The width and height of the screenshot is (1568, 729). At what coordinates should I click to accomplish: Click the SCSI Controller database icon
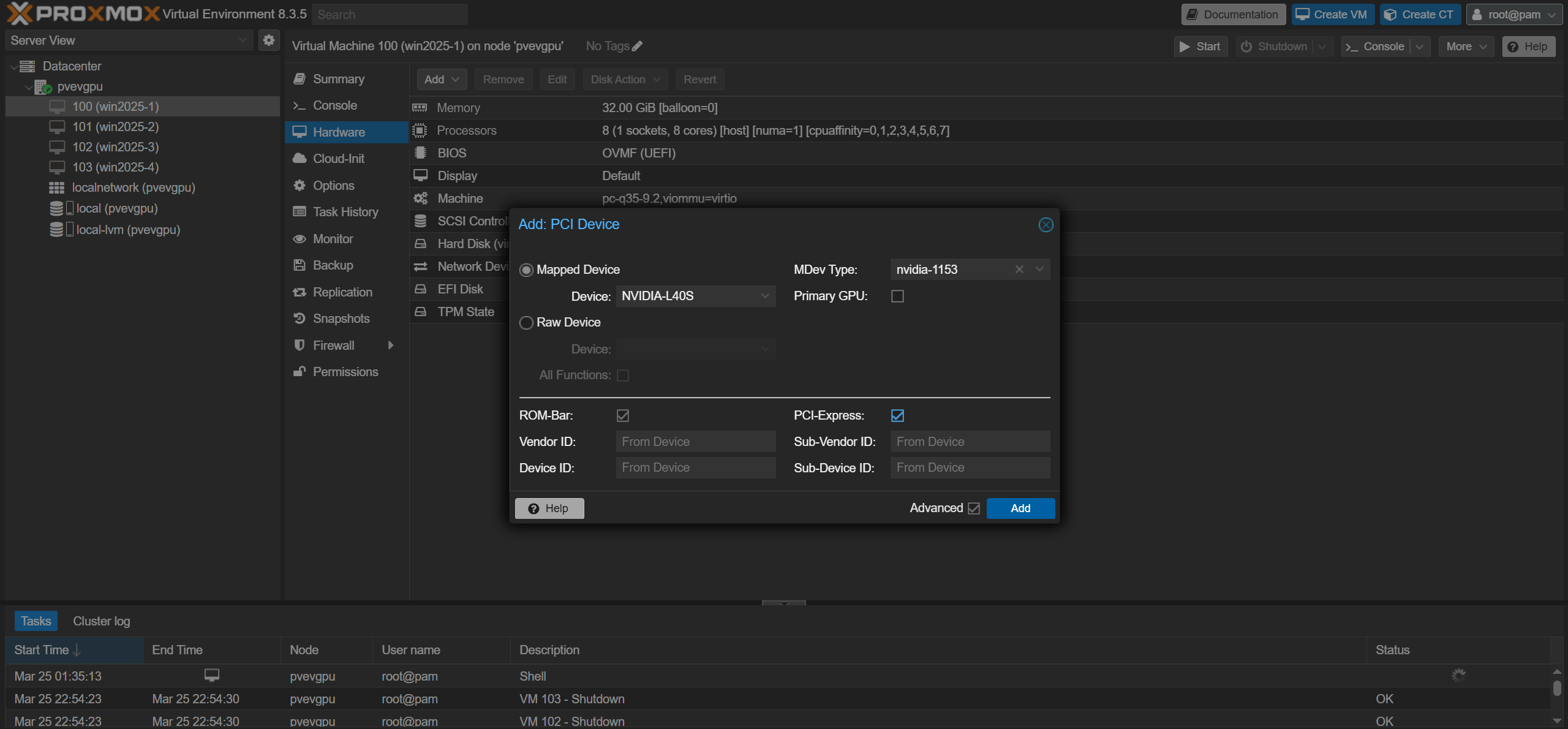coord(420,221)
